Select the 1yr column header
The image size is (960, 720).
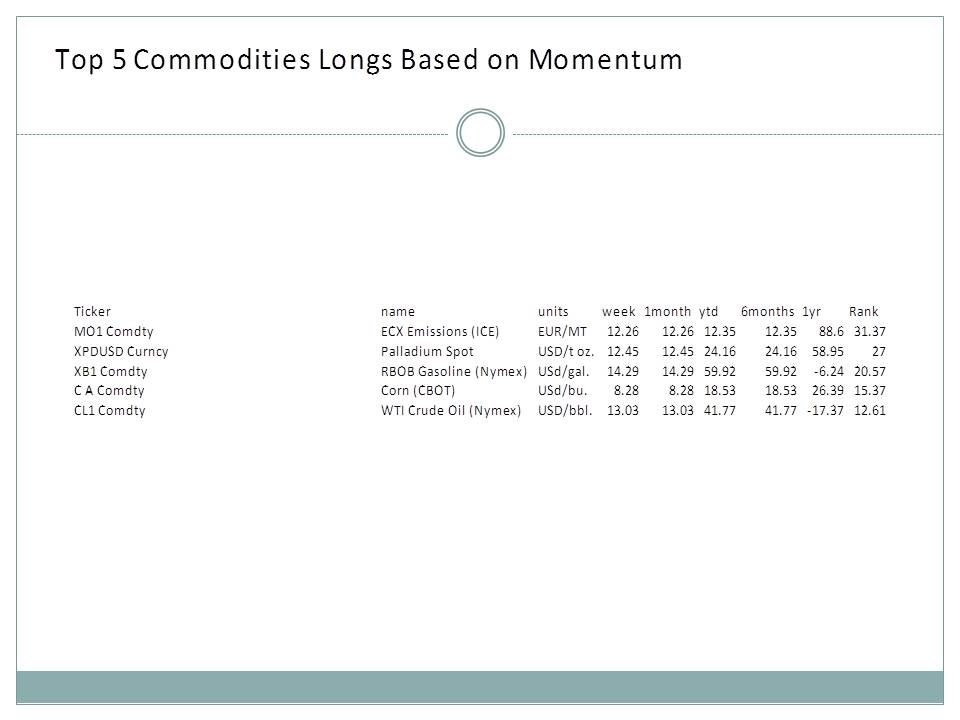(811, 311)
